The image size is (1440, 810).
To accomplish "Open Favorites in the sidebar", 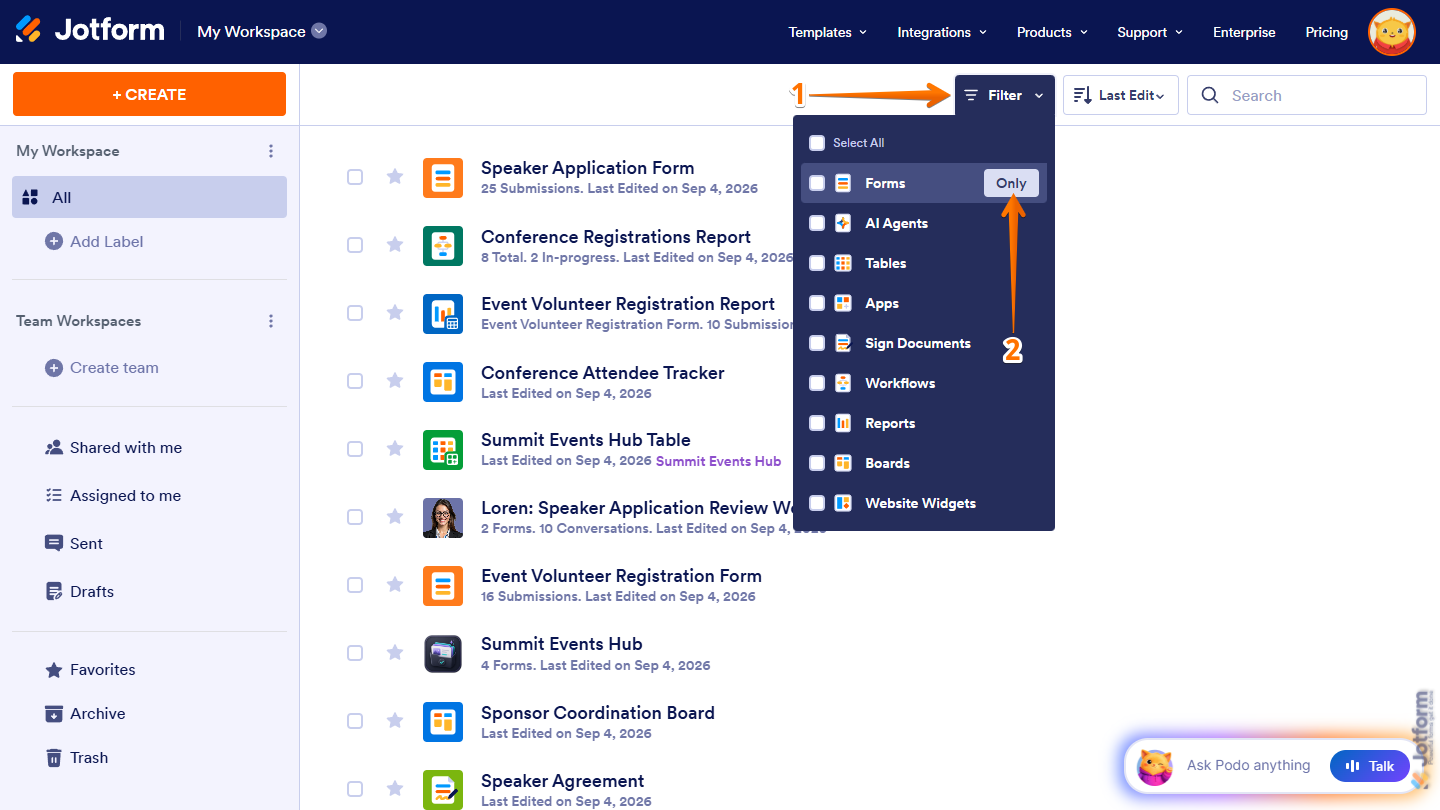I will pyautogui.click(x=90, y=670).
